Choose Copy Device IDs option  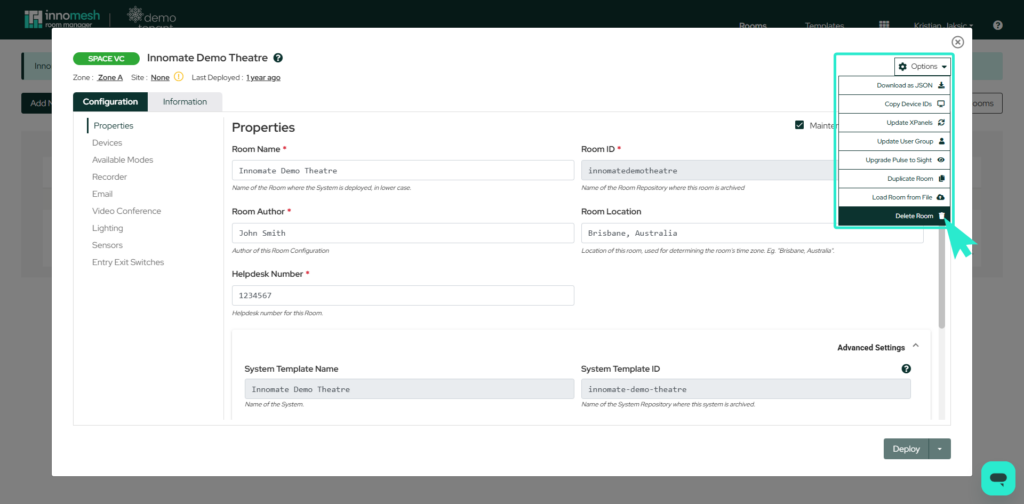(894, 104)
